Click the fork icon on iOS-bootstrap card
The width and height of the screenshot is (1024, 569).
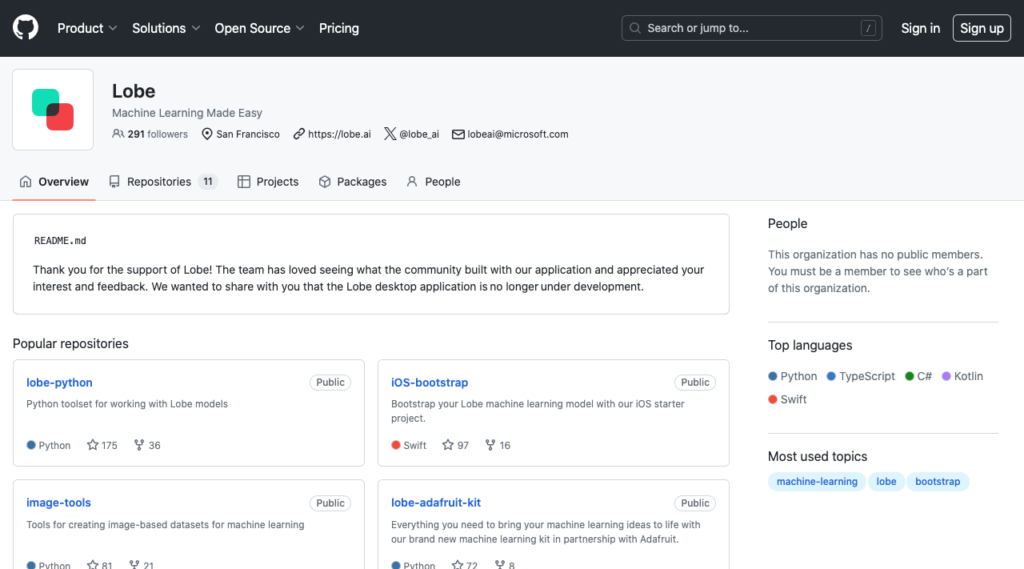coord(490,445)
